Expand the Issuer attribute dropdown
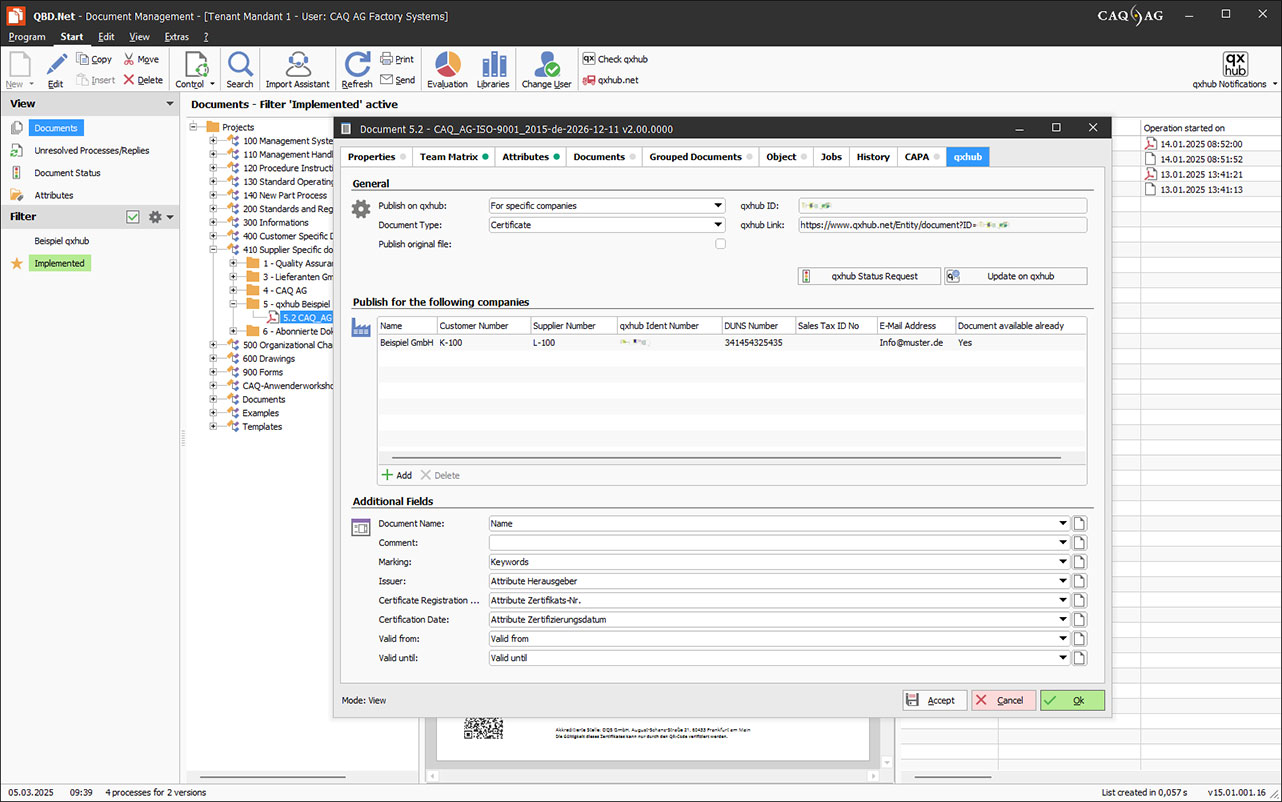The height and width of the screenshot is (802, 1282). (x=1063, y=581)
